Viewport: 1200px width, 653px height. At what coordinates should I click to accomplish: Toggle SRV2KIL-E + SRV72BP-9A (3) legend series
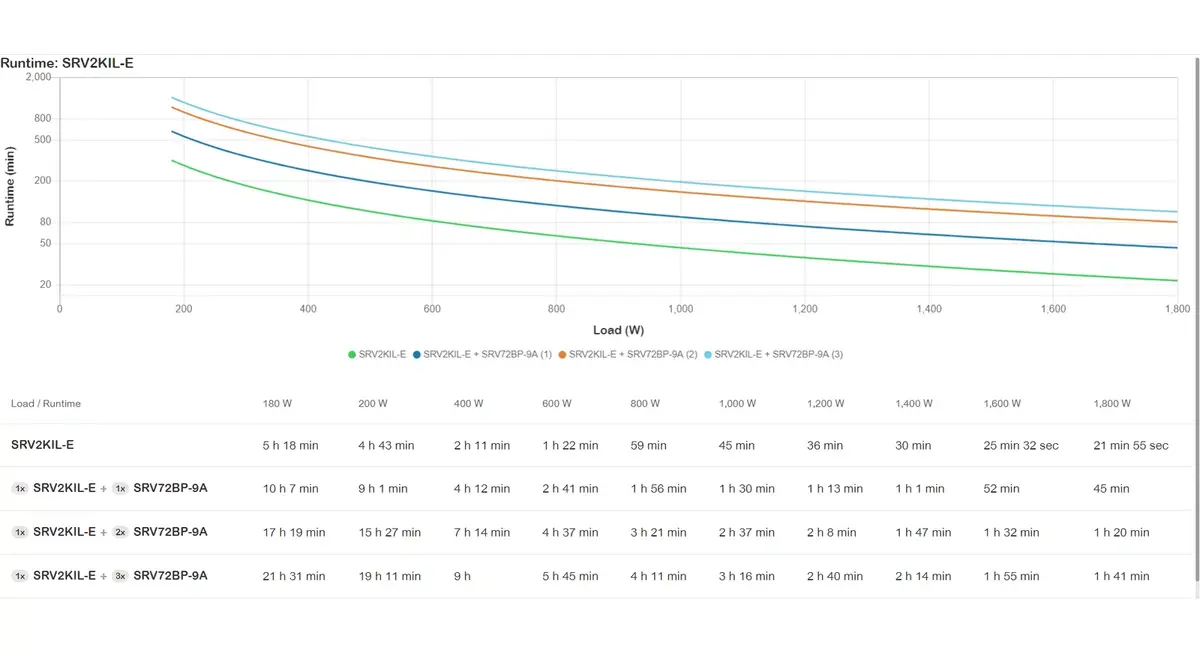pyautogui.click(x=774, y=354)
